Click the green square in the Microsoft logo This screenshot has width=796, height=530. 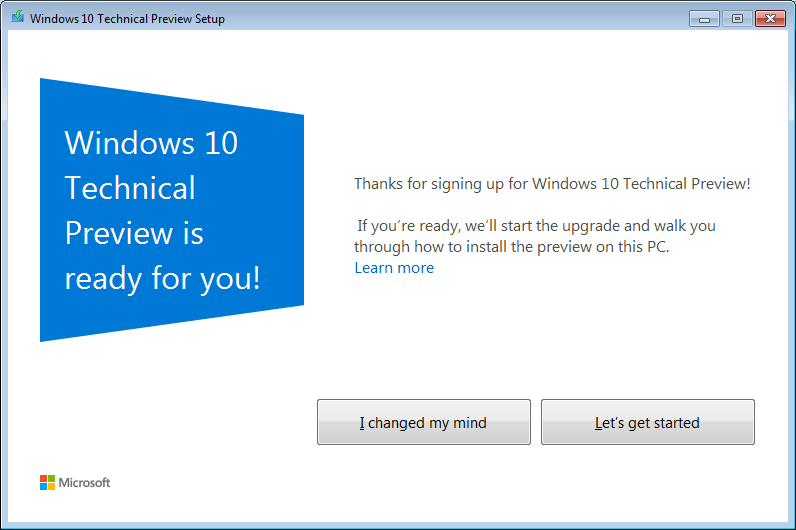[x=51, y=479]
